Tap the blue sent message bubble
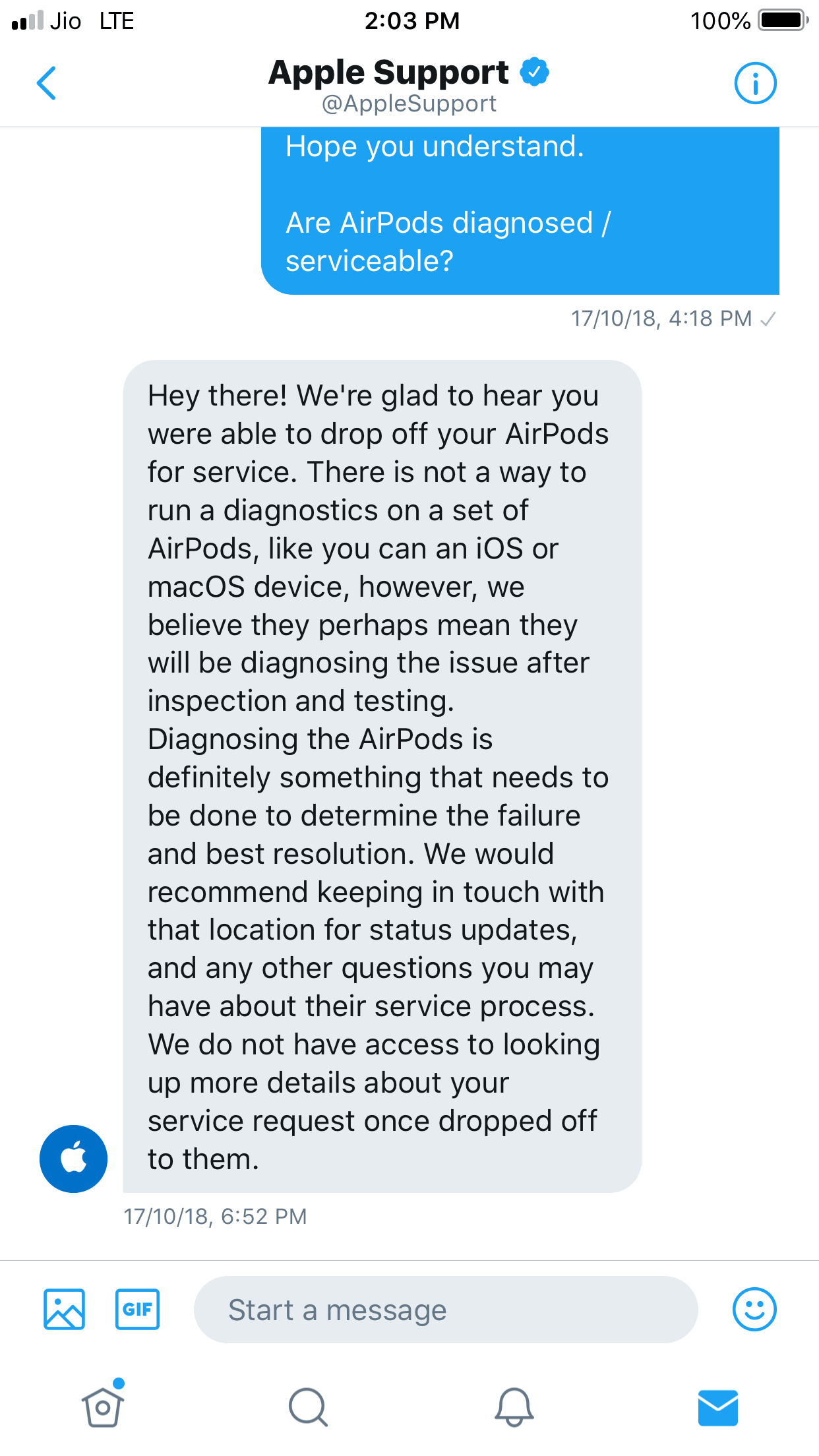The width and height of the screenshot is (819, 1456). coord(520,211)
